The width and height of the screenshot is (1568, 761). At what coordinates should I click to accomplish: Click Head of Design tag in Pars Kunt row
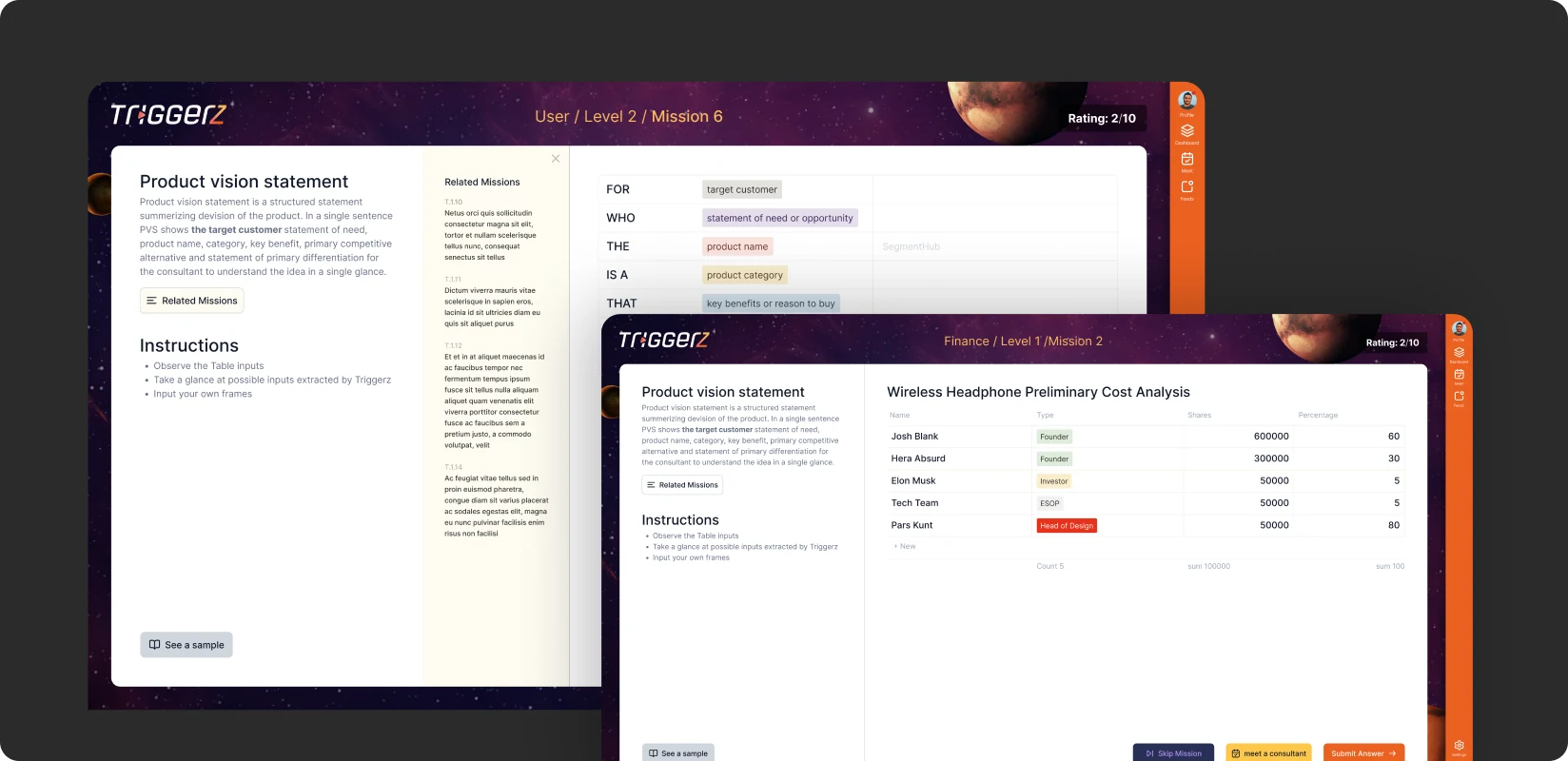[x=1067, y=525]
